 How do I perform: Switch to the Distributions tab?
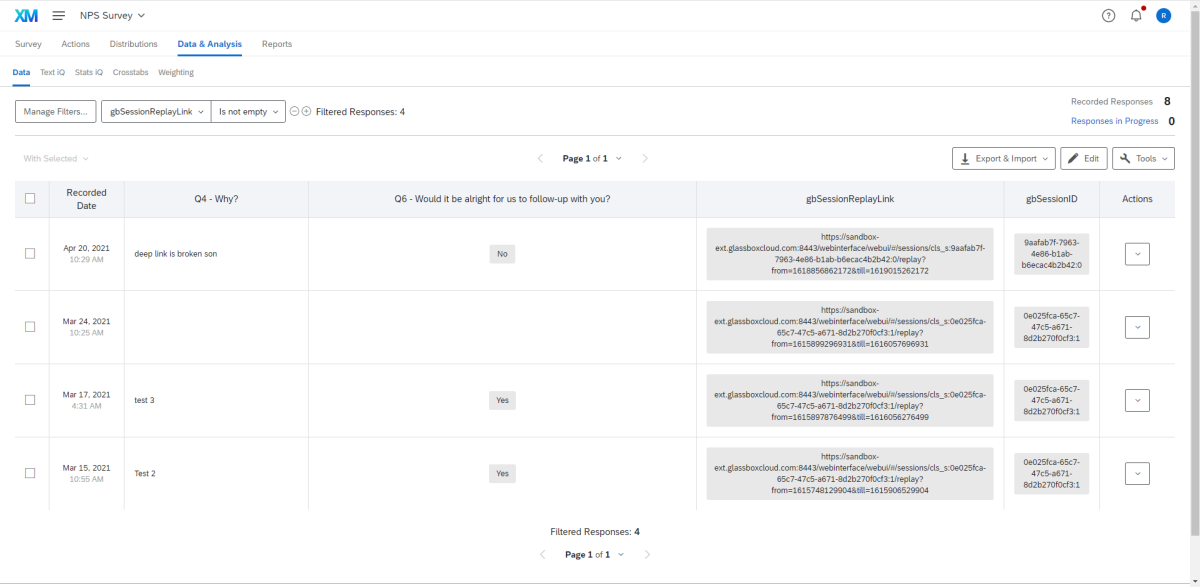[x=134, y=44]
